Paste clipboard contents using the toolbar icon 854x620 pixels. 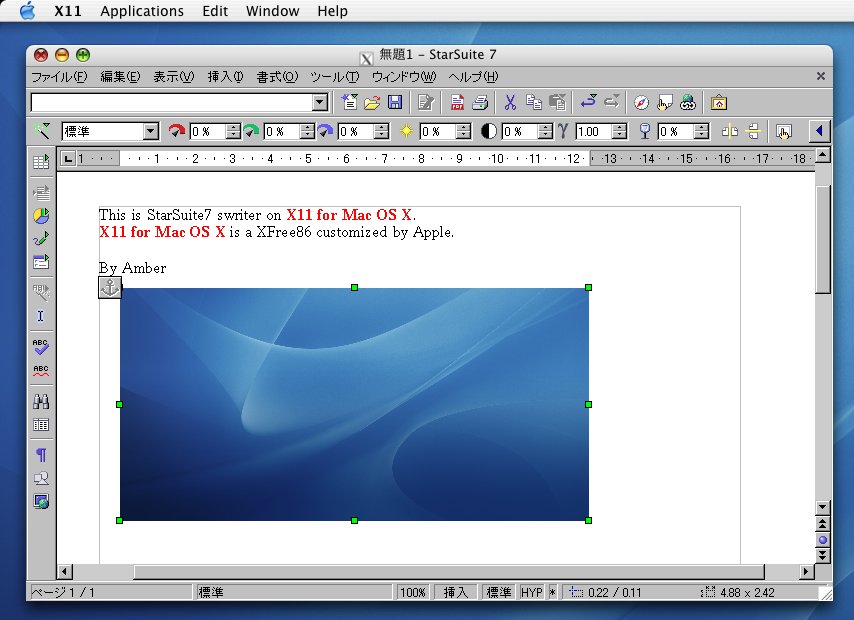[557, 102]
